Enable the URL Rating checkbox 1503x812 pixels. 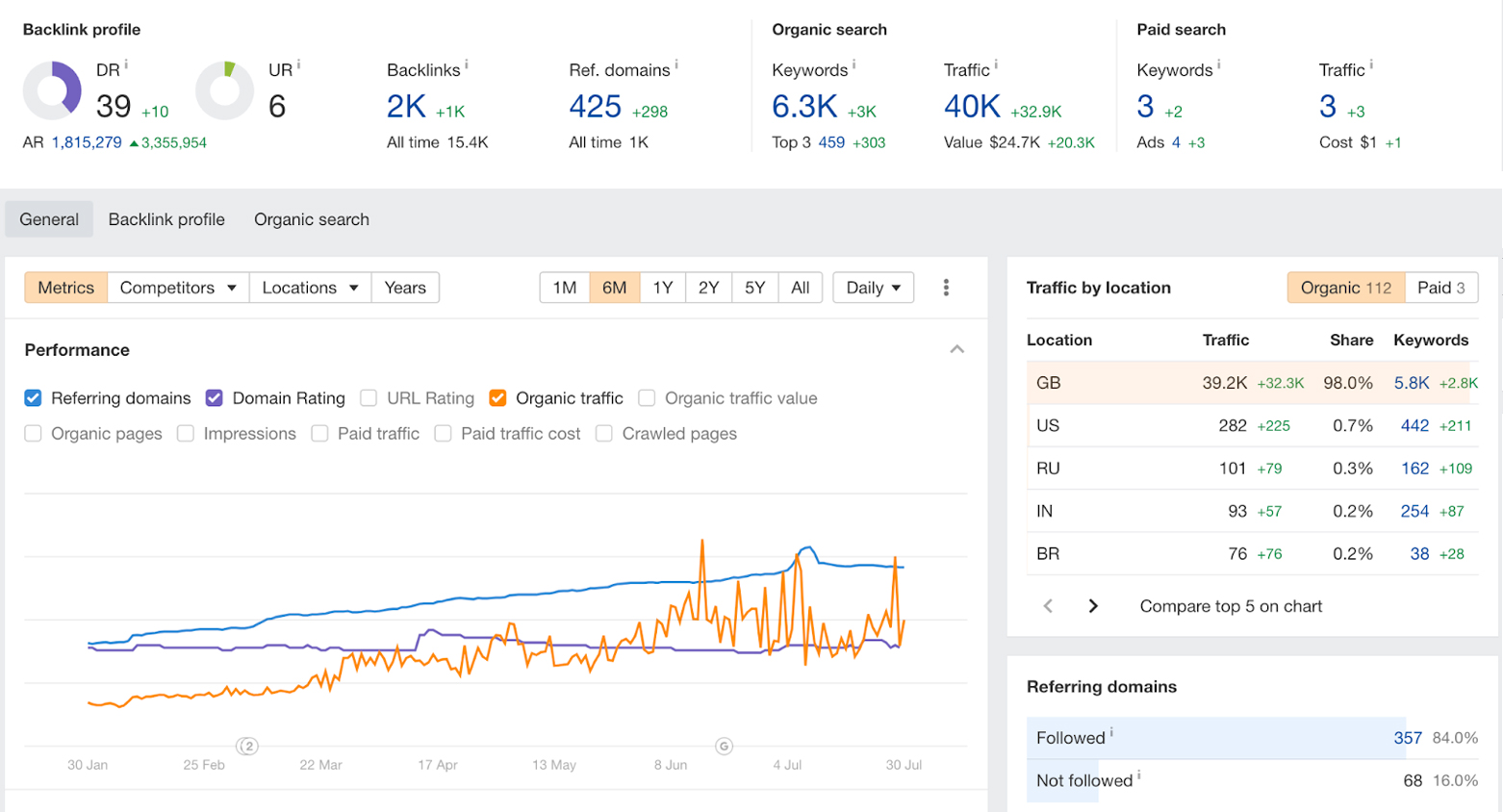click(369, 398)
